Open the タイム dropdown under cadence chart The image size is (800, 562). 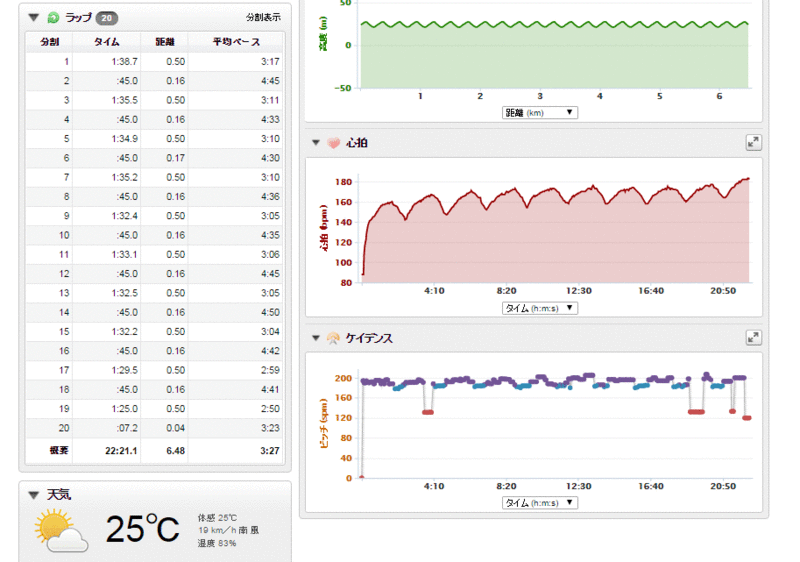539,503
